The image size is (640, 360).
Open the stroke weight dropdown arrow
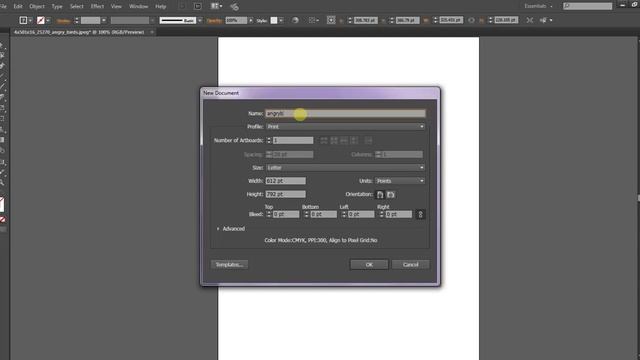pos(104,20)
